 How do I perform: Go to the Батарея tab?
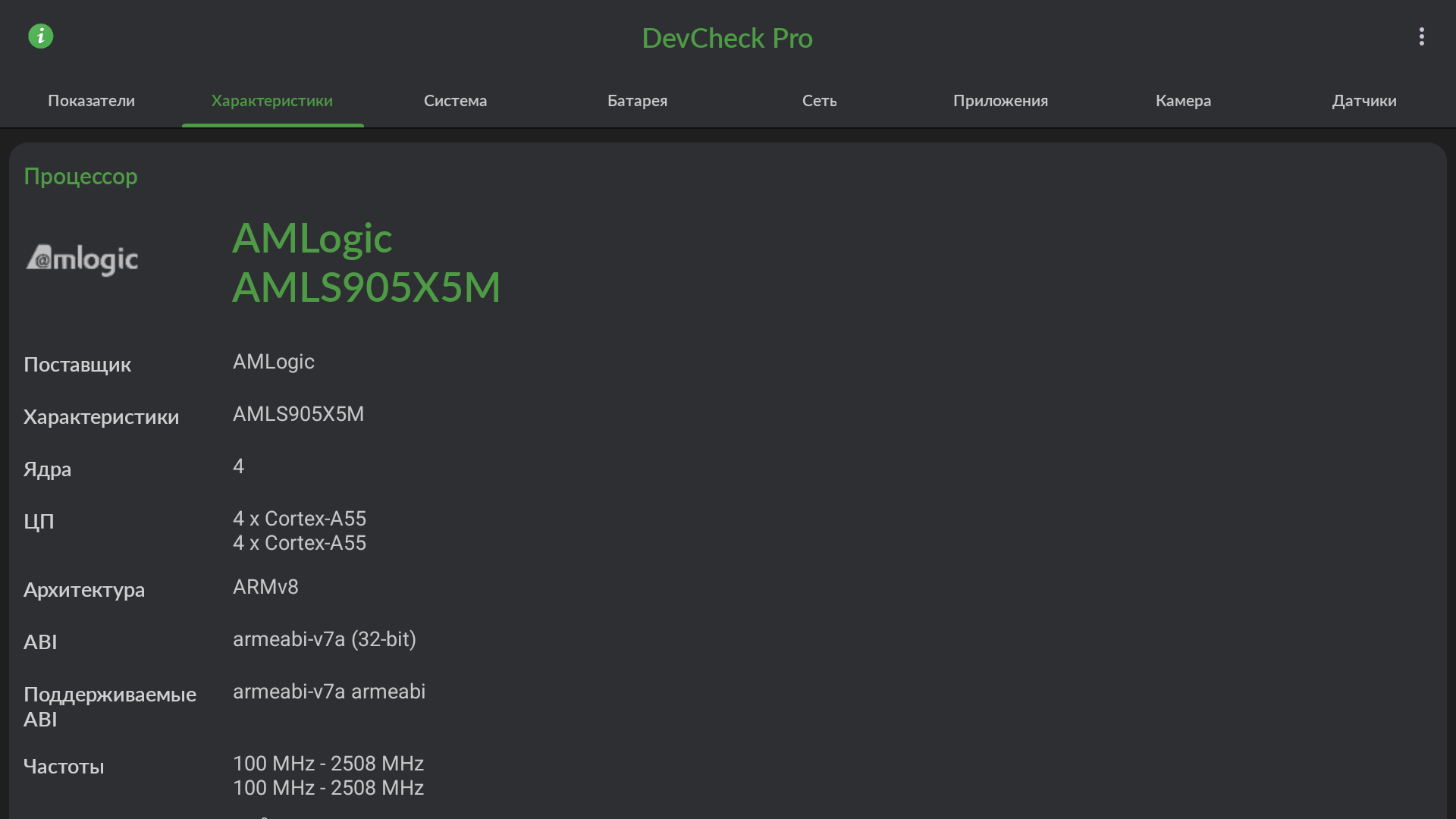(637, 101)
